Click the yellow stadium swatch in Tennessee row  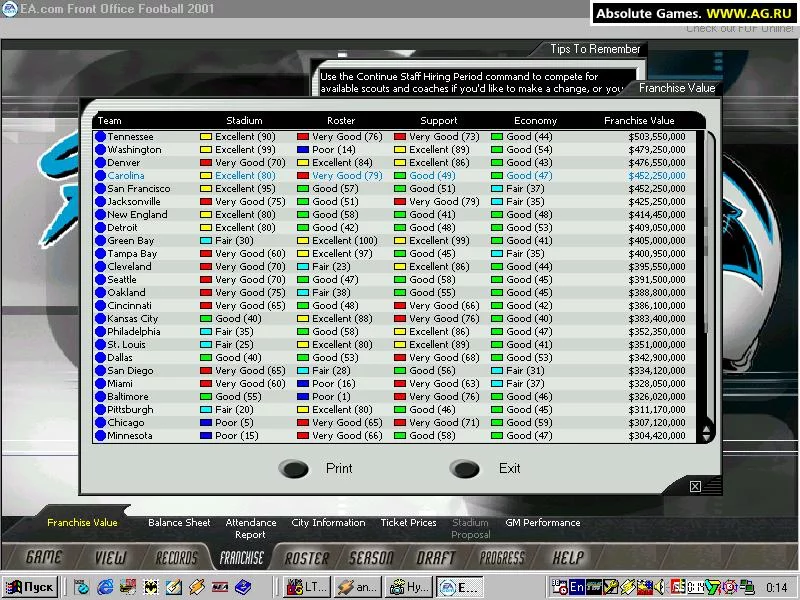206,137
